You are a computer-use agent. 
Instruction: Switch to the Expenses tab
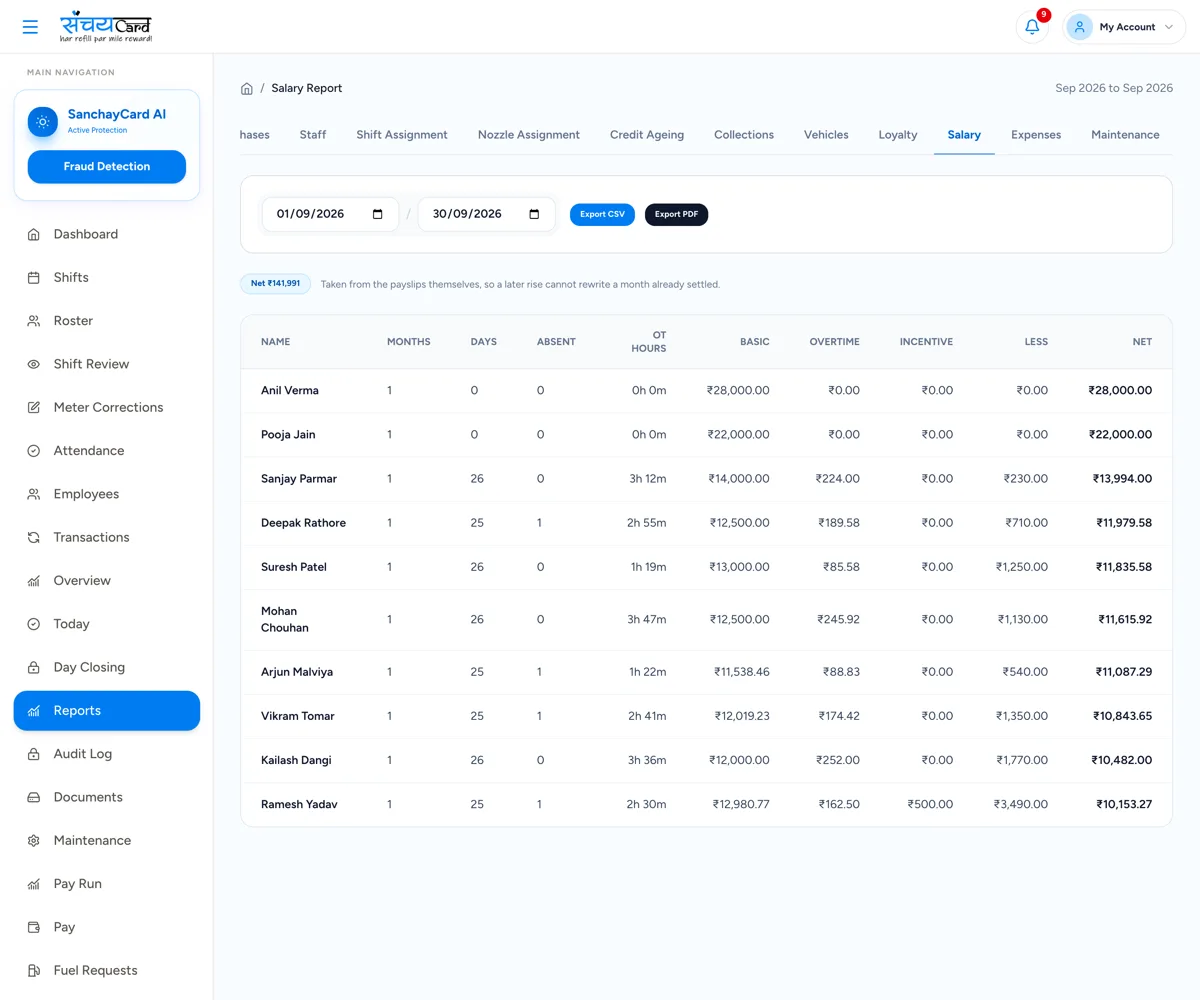click(1036, 135)
